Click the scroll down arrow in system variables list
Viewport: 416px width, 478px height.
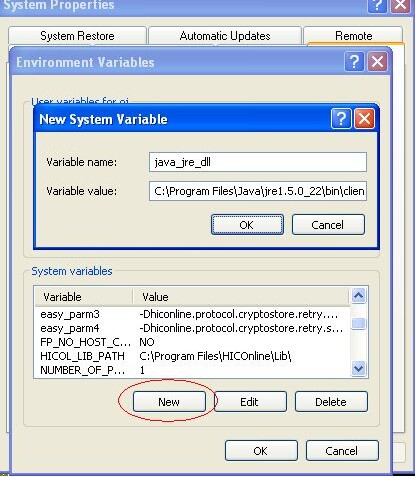[x=359, y=369]
